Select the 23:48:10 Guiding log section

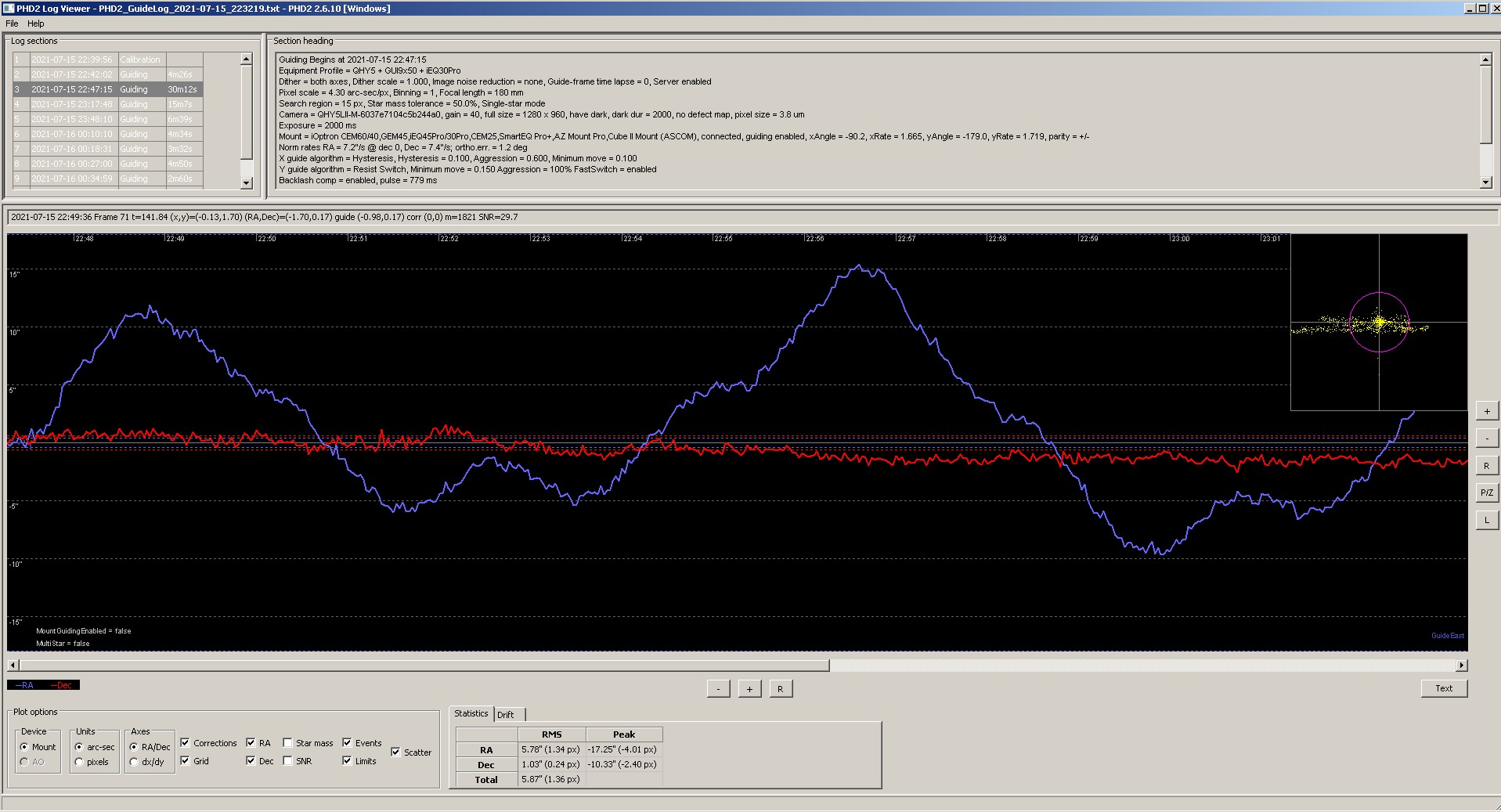coord(107,119)
